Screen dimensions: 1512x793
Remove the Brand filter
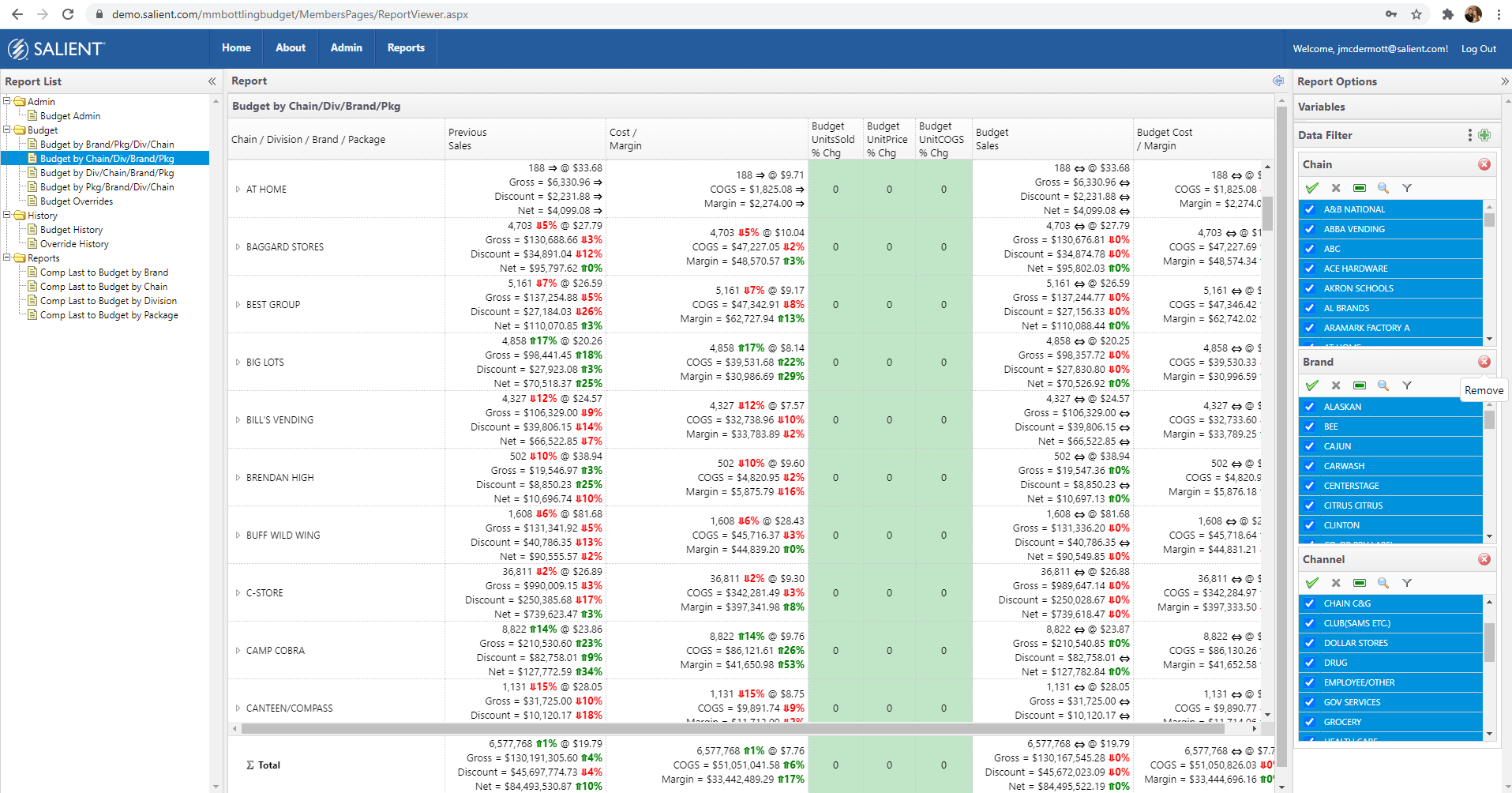1484,362
